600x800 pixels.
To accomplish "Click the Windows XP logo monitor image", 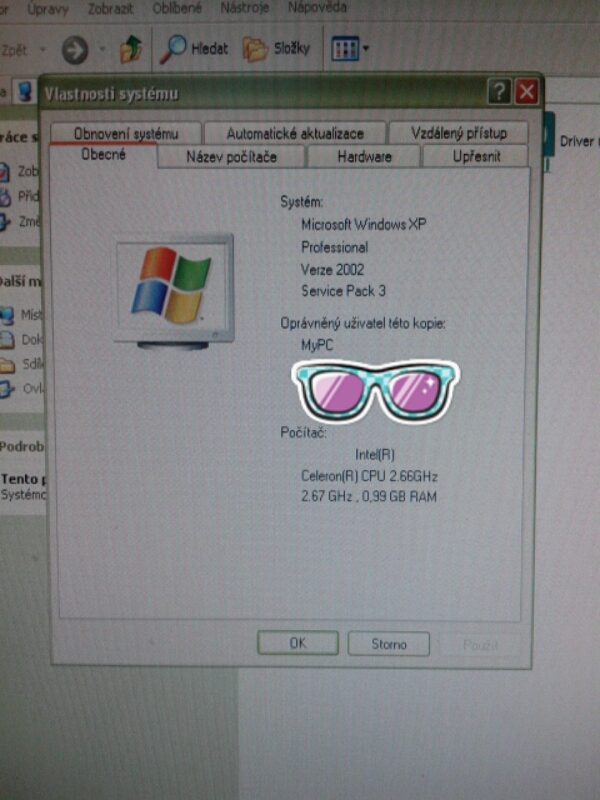I will tap(173, 292).
